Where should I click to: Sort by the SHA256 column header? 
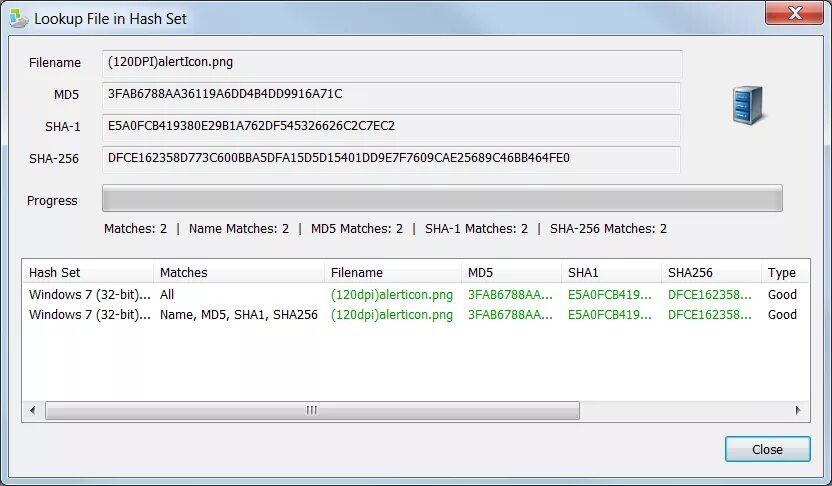(711, 272)
